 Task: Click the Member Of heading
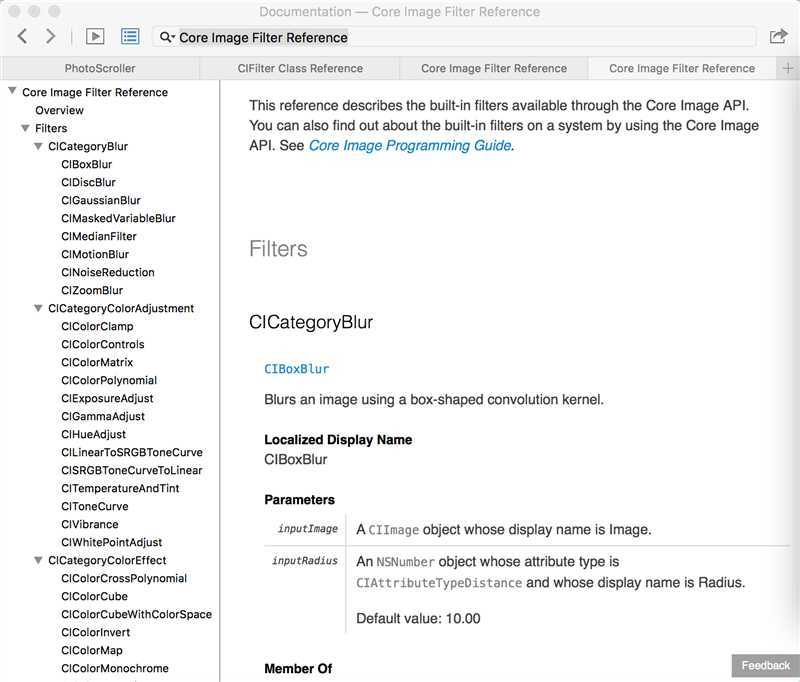pos(298,668)
